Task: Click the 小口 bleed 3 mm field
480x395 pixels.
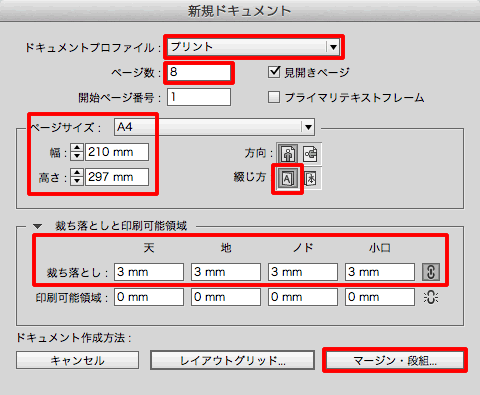Action: (x=380, y=272)
